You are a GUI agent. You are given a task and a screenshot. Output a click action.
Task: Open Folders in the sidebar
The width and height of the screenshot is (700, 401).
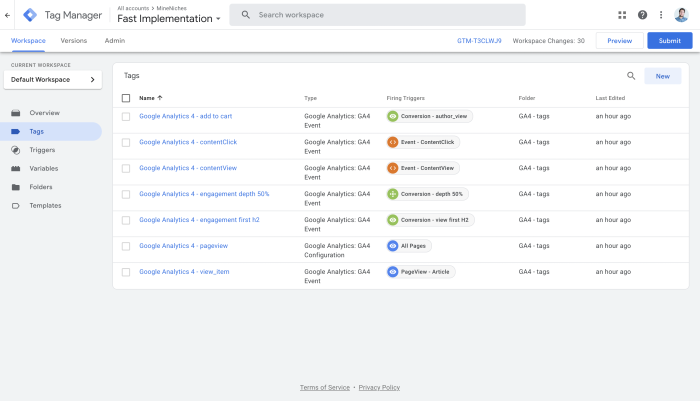(x=41, y=187)
